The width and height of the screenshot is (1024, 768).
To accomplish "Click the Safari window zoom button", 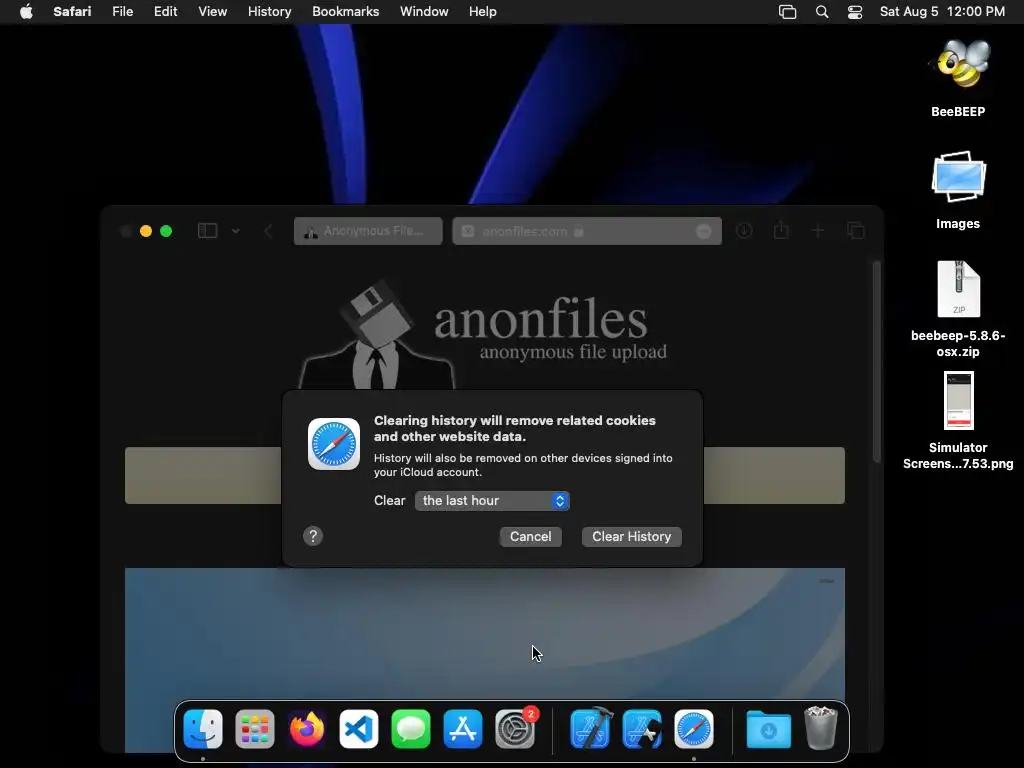I will [x=166, y=231].
